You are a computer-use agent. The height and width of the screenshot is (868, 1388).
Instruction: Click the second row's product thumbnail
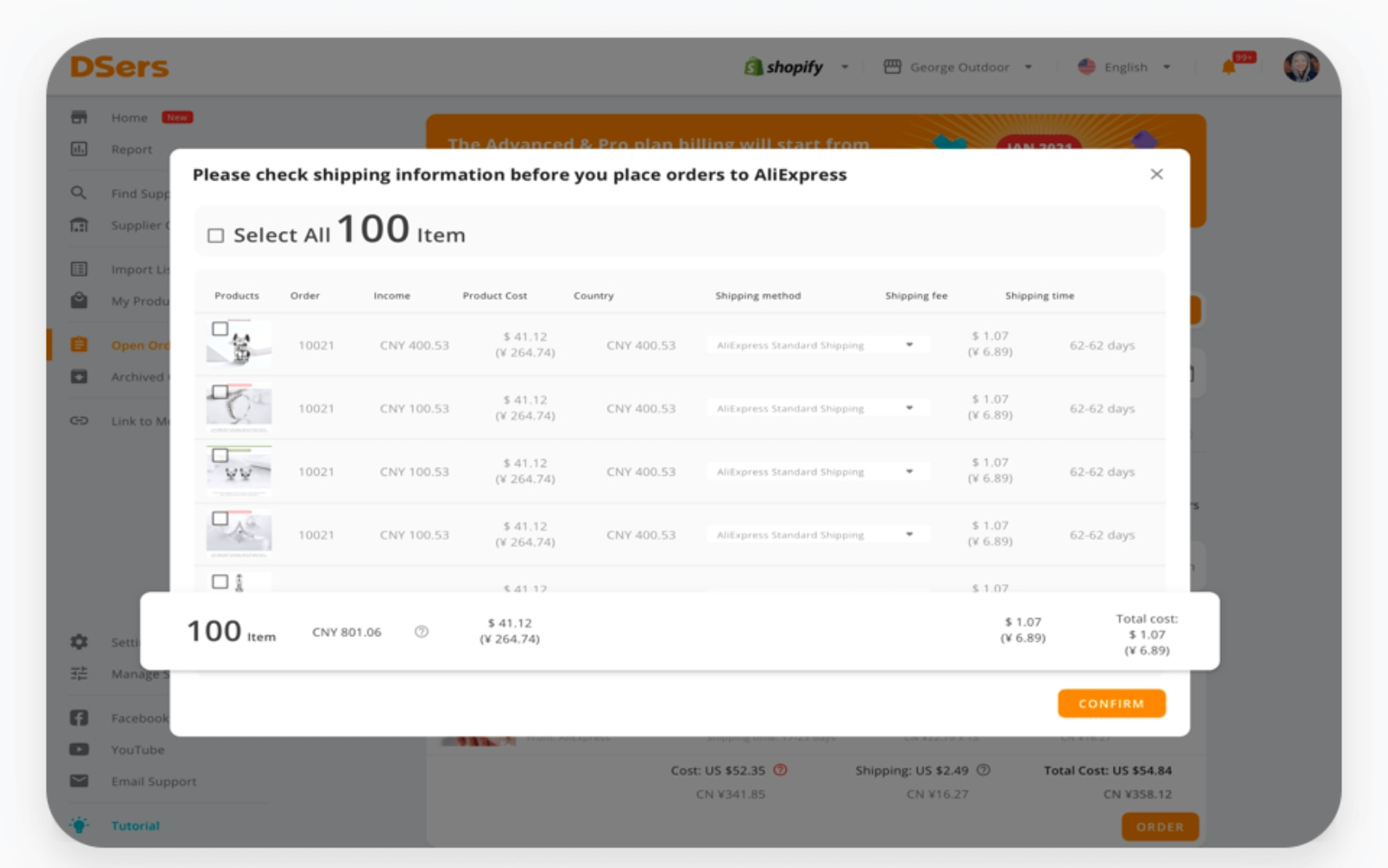click(239, 407)
